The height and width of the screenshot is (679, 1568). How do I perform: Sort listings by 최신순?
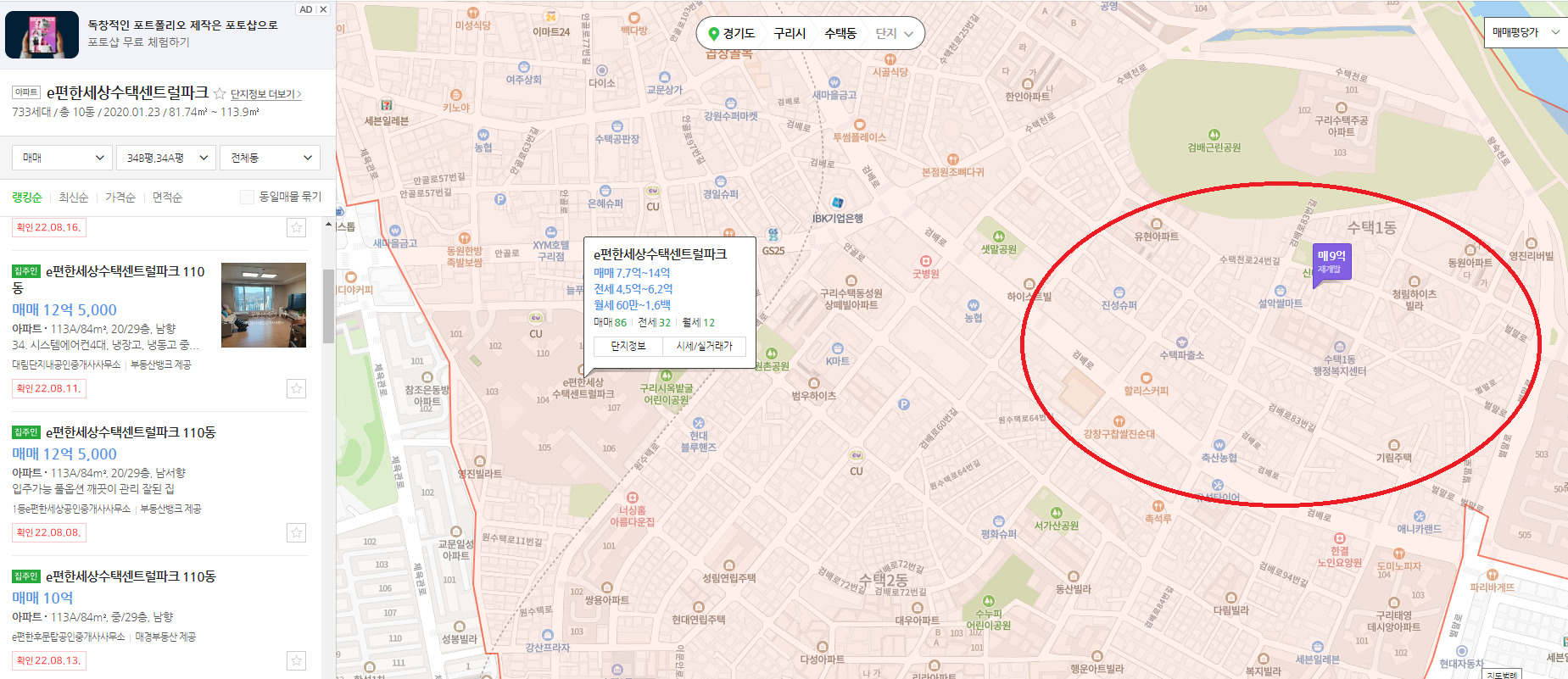[74, 198]
